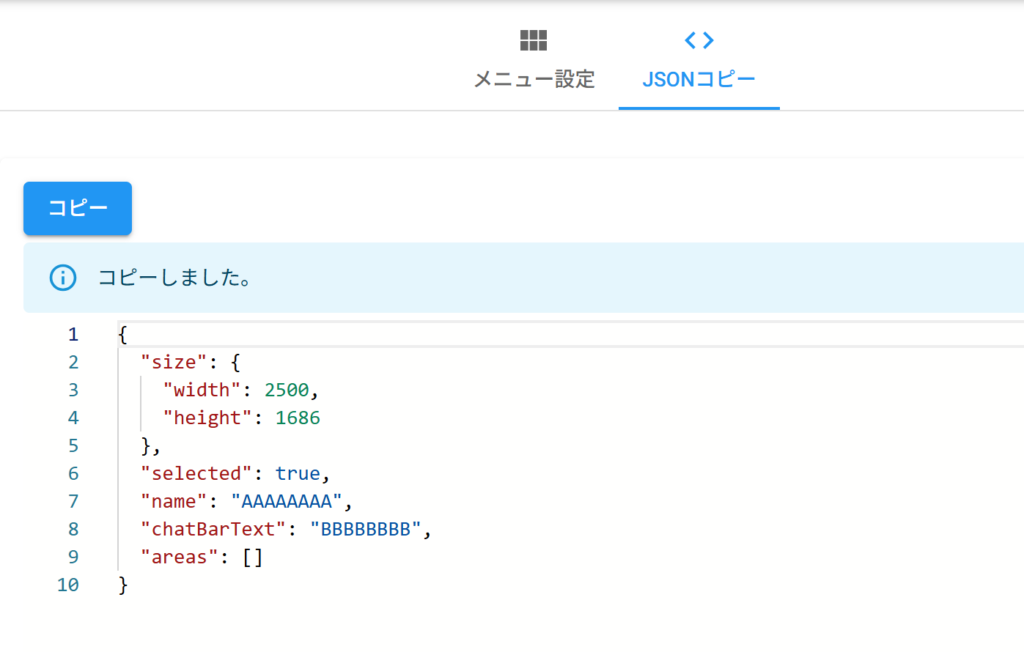Click the コピーしました。 notification message
1024x652 pixels.
174,278
